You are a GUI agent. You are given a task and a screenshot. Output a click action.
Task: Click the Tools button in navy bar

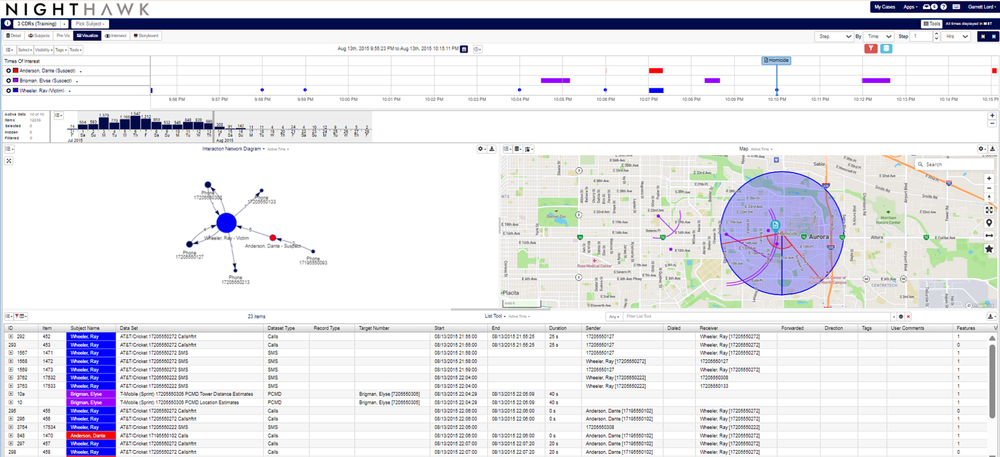pos(932,24)
